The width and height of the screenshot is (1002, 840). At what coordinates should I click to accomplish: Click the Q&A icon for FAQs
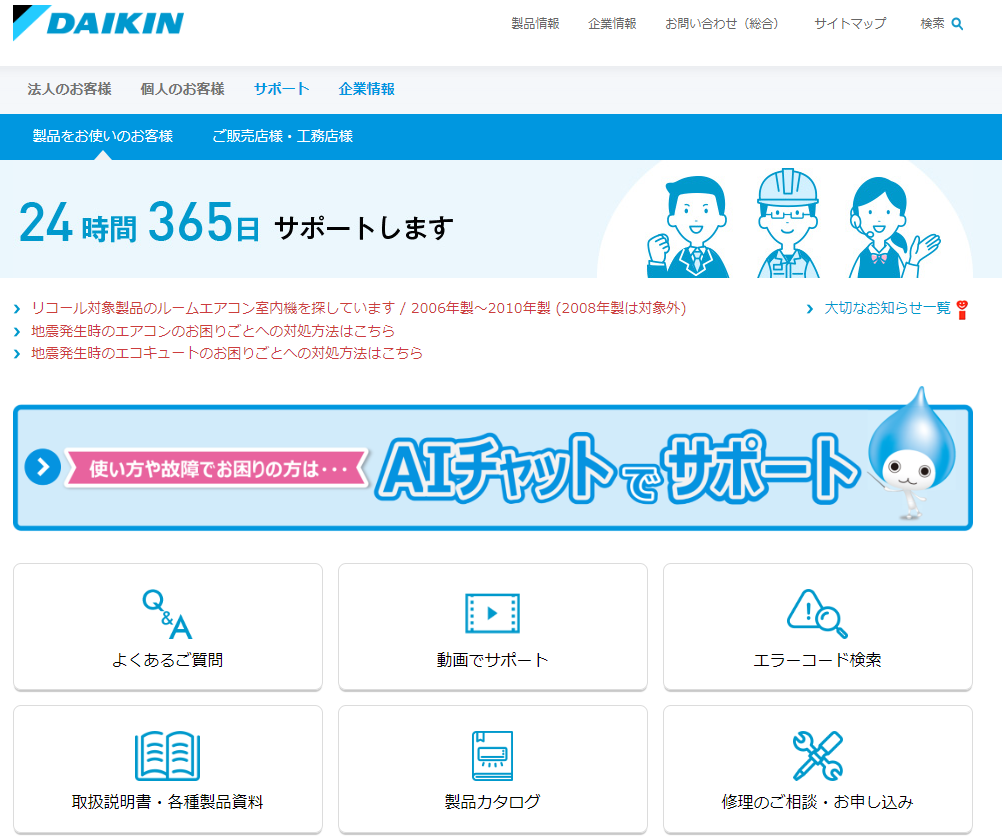click(167, 614)
